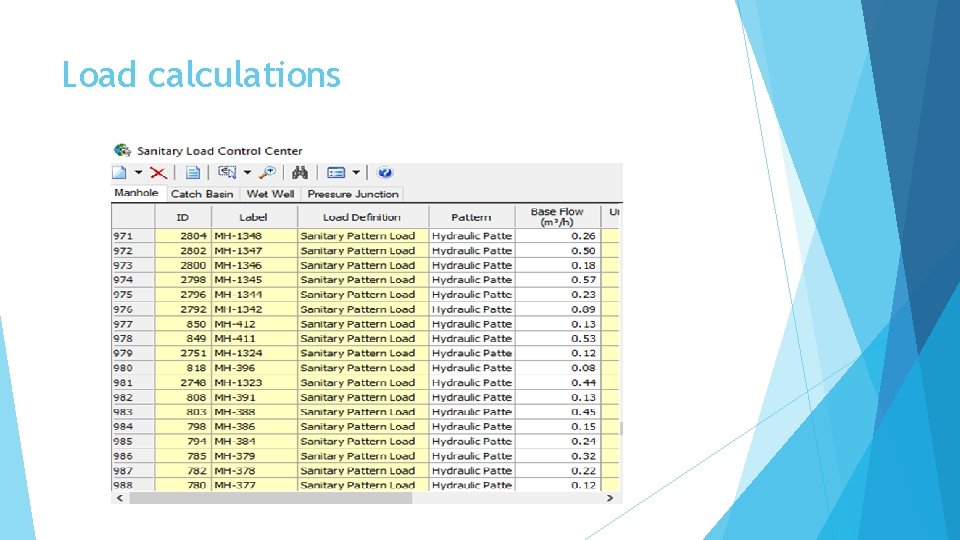Click the label cell MH-396
This screenshot has width=960, height=540.
(x=254, y=368)
